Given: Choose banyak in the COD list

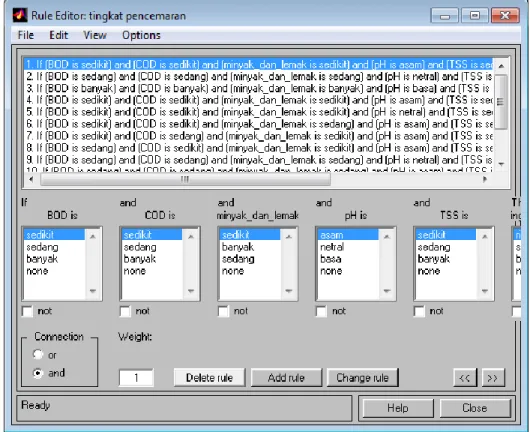Looking at the screenshot, I should (152, 259).
